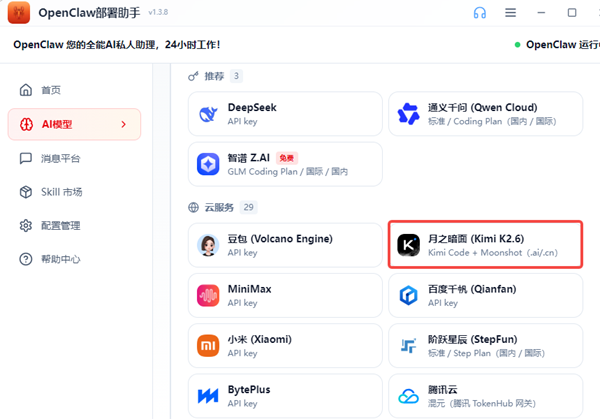Screen dimensions: 600x419
Task: Click the 免费 badge on 智谱 Z.AI
Action: (287, 158)
